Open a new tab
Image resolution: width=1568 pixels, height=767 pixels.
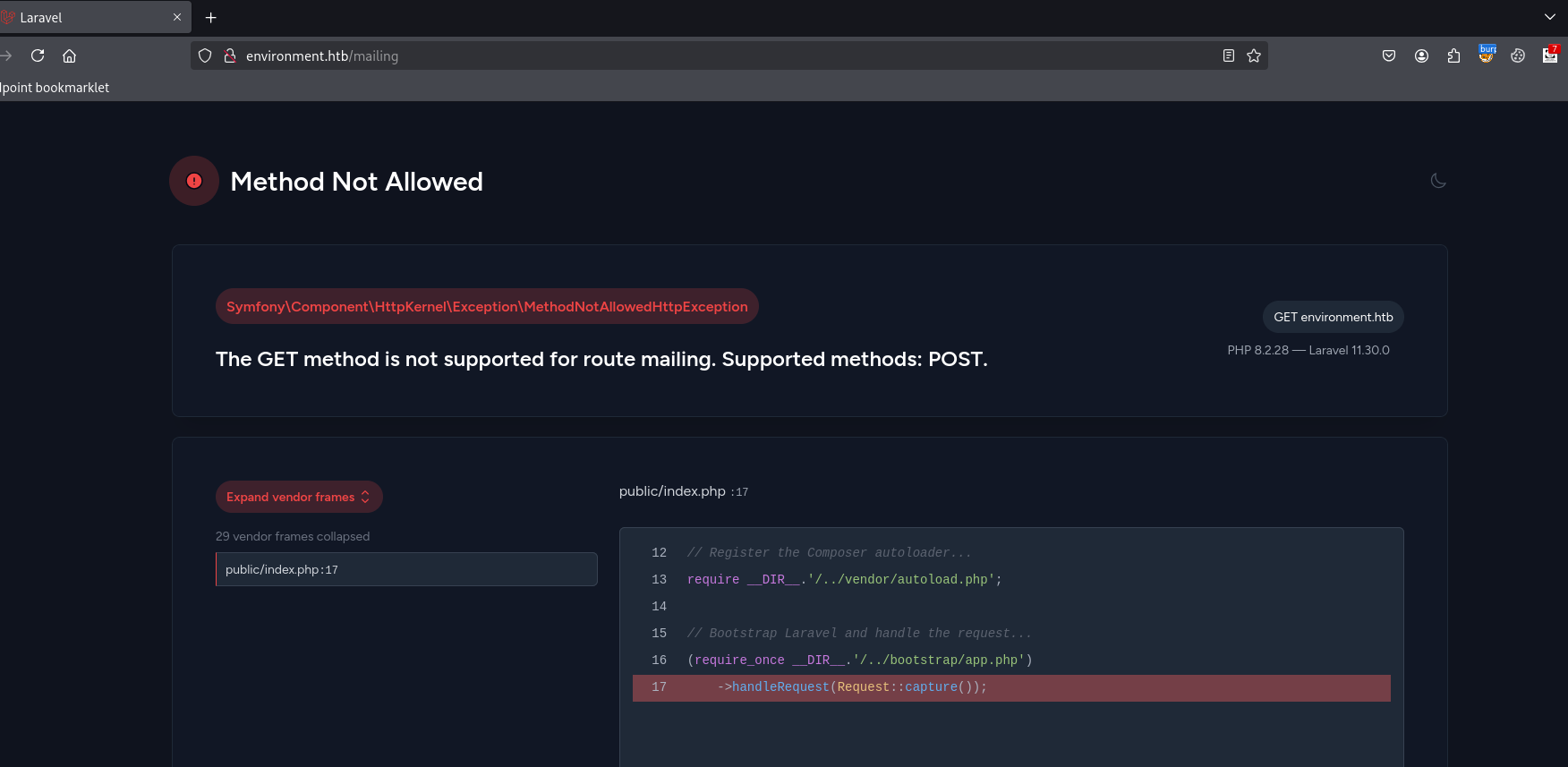(211, 17)
